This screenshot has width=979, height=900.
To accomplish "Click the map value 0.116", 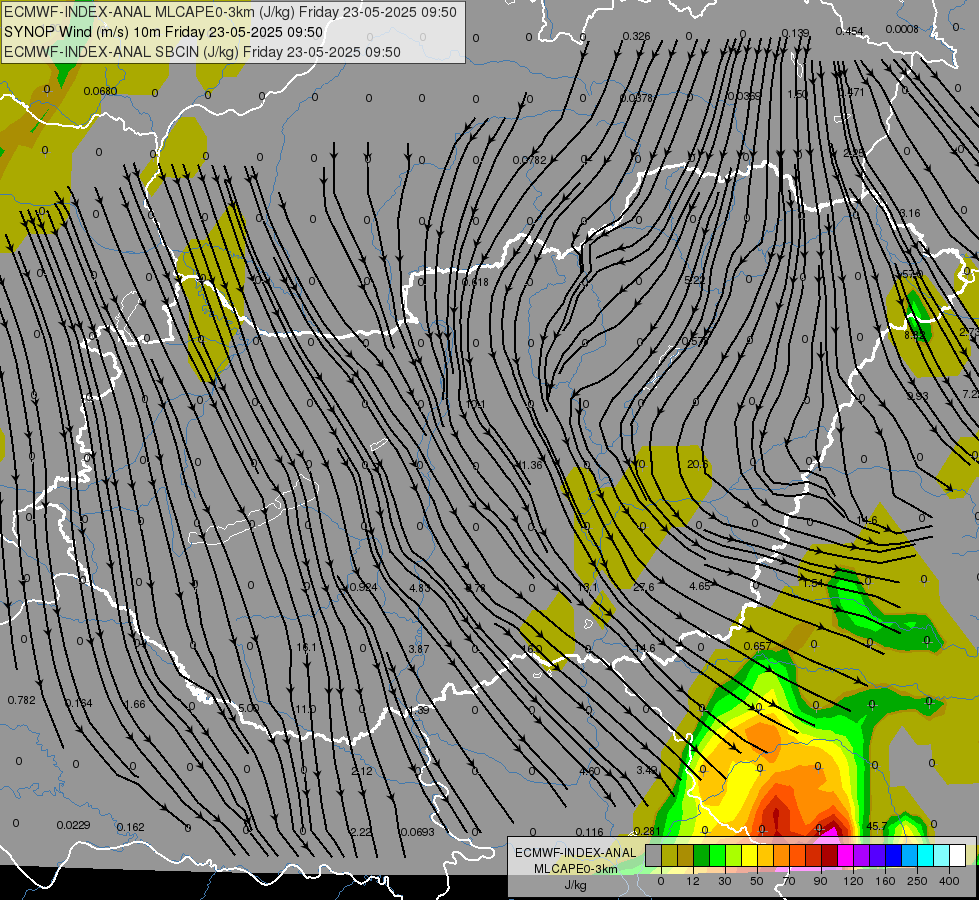I will pyautogui.click(x=589, y=831).
